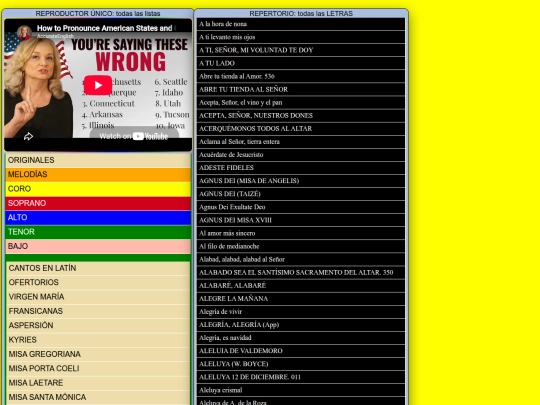Viewport: 540px width, 405px height.
Task: Play the embedded YouTube video
Action: [98, 85]
